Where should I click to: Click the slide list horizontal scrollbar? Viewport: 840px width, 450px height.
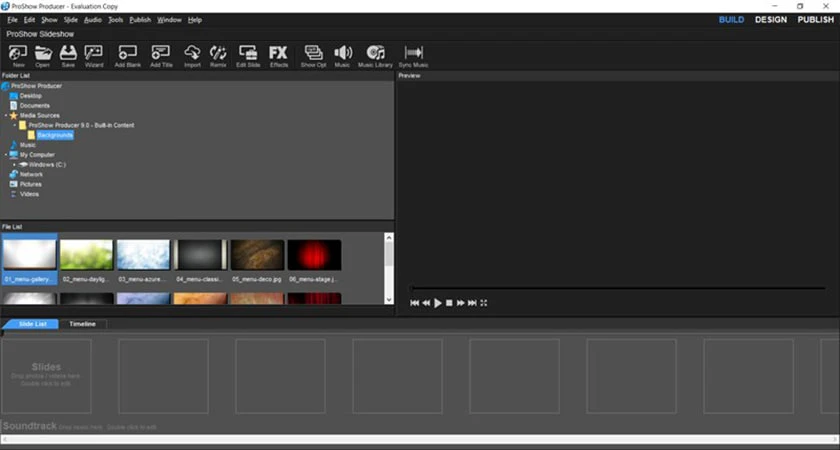click(x=419, y=439)
